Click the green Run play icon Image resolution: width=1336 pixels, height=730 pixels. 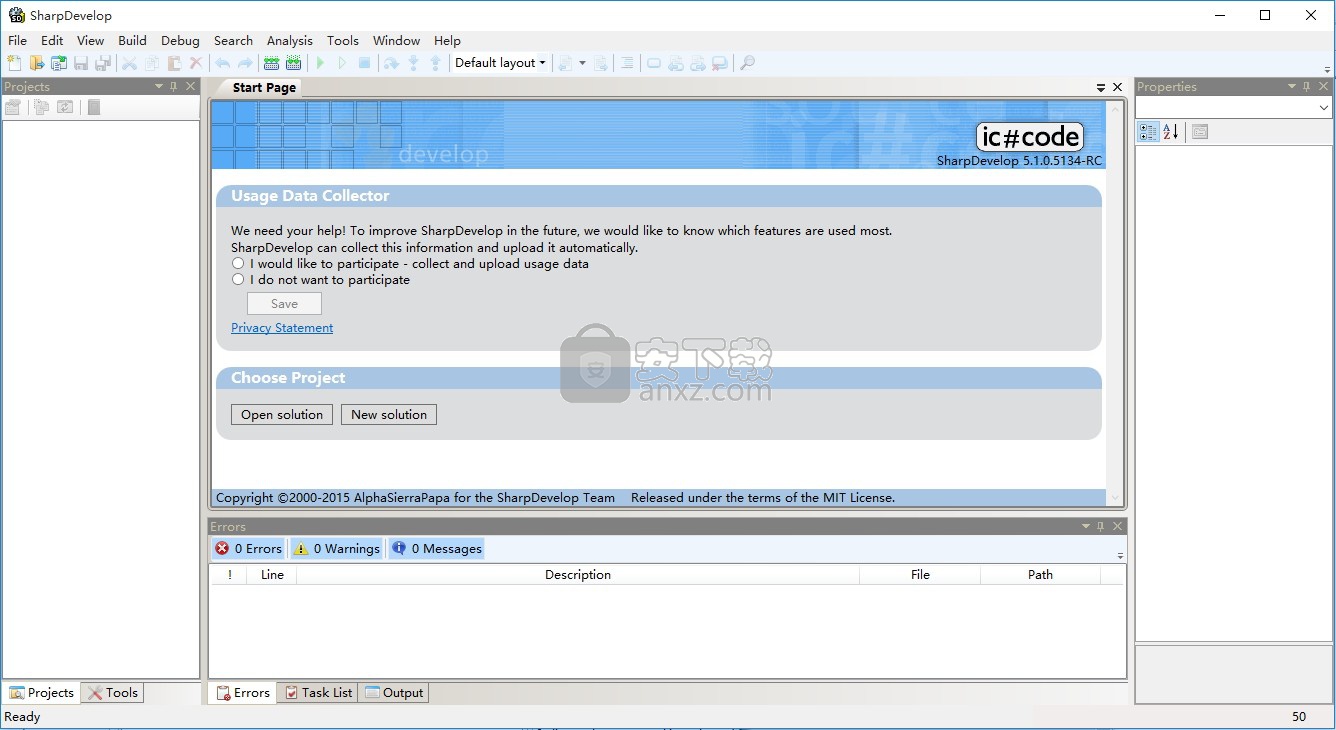[x=320, y=63]
